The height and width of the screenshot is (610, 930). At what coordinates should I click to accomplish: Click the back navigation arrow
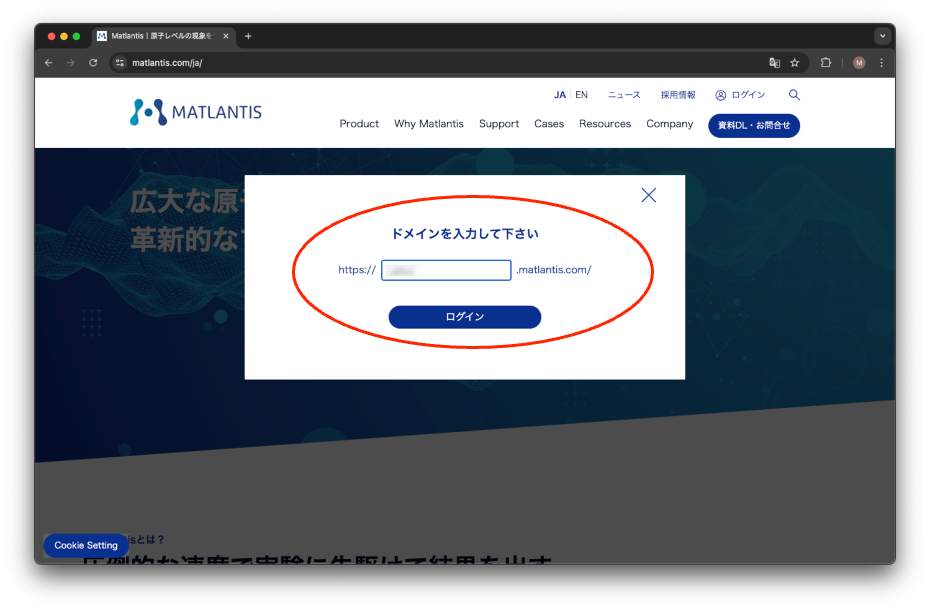[x=49, y=62]
